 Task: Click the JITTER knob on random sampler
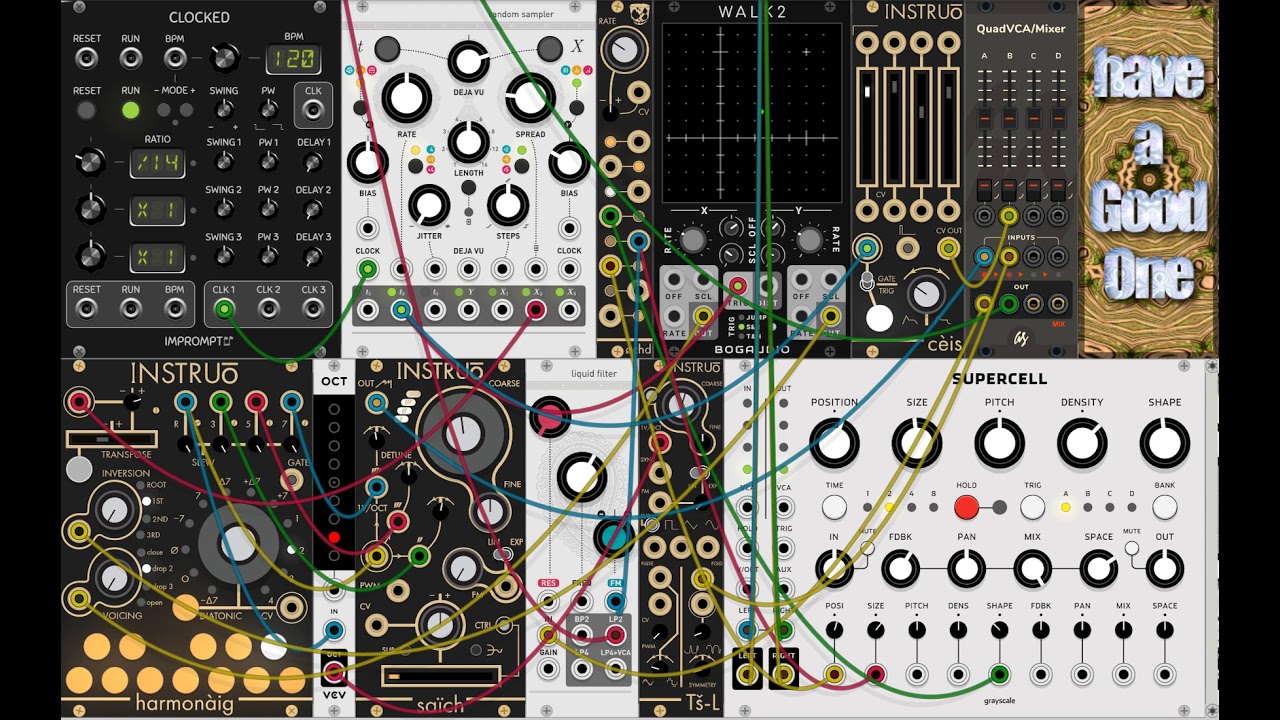click(x=428, y=205)
